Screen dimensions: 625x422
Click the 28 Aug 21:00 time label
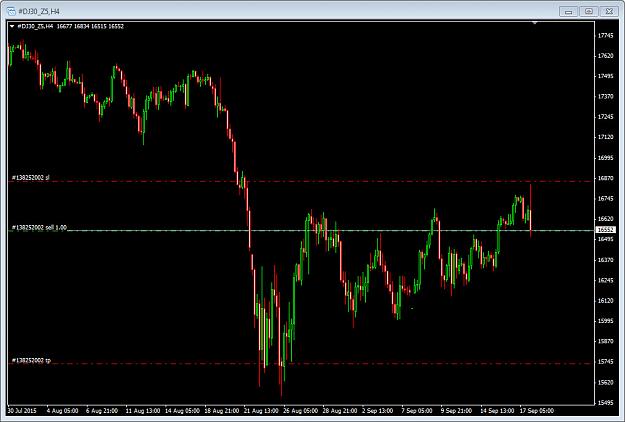340,410
